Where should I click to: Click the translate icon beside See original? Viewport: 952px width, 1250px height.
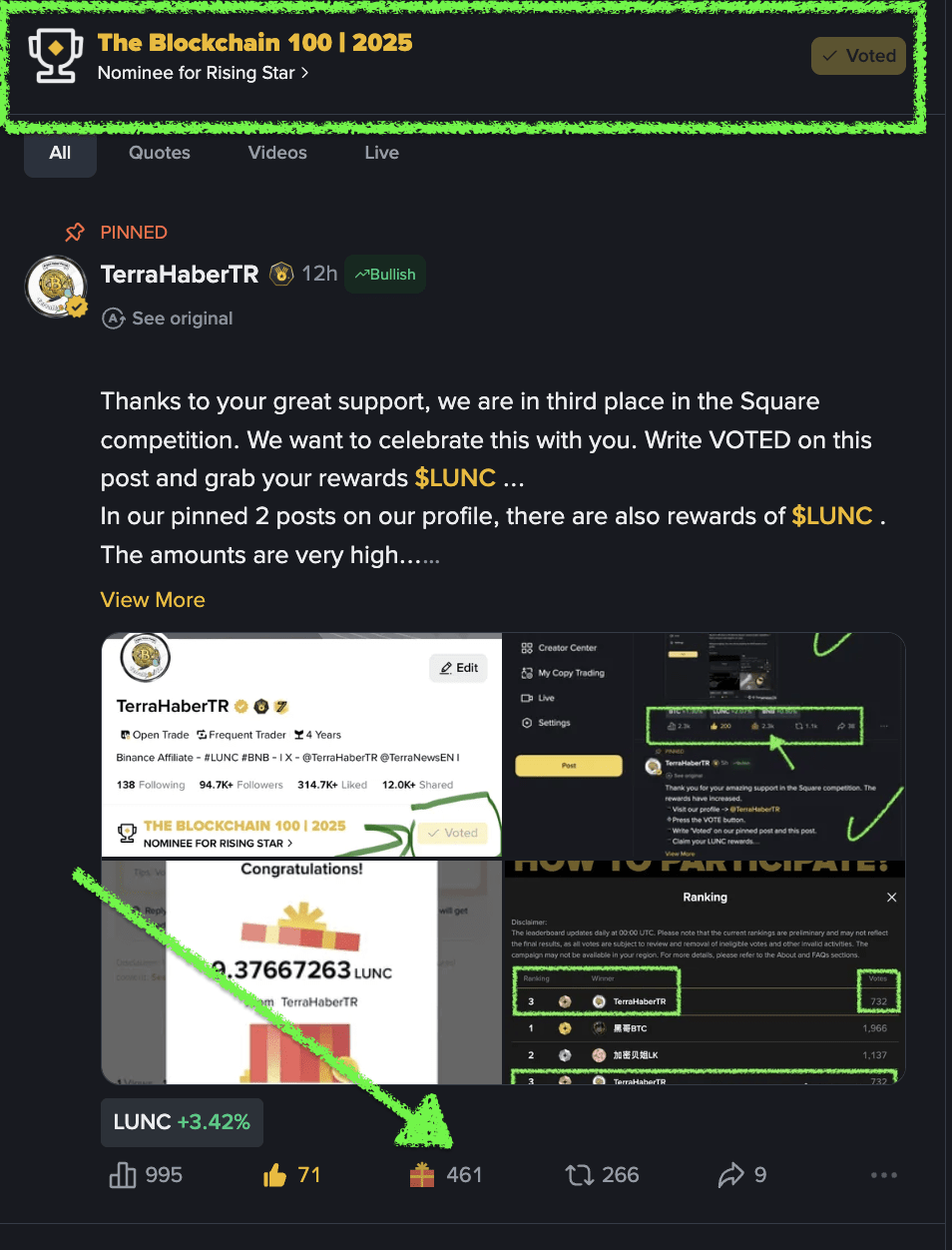114,318
